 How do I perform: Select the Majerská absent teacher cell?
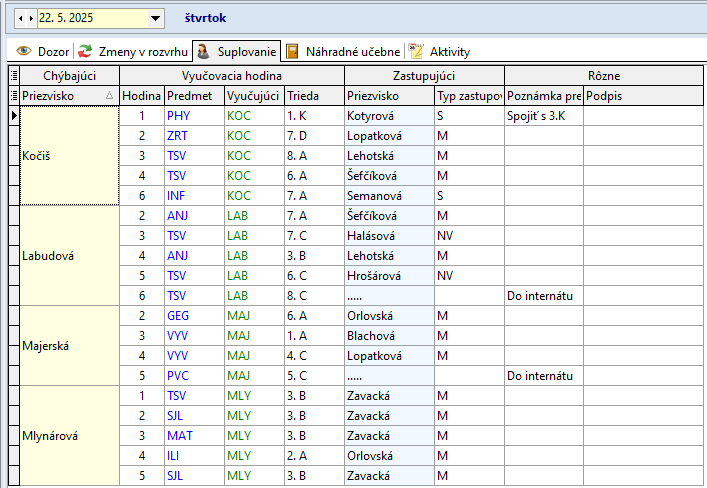tap(69, 346)
